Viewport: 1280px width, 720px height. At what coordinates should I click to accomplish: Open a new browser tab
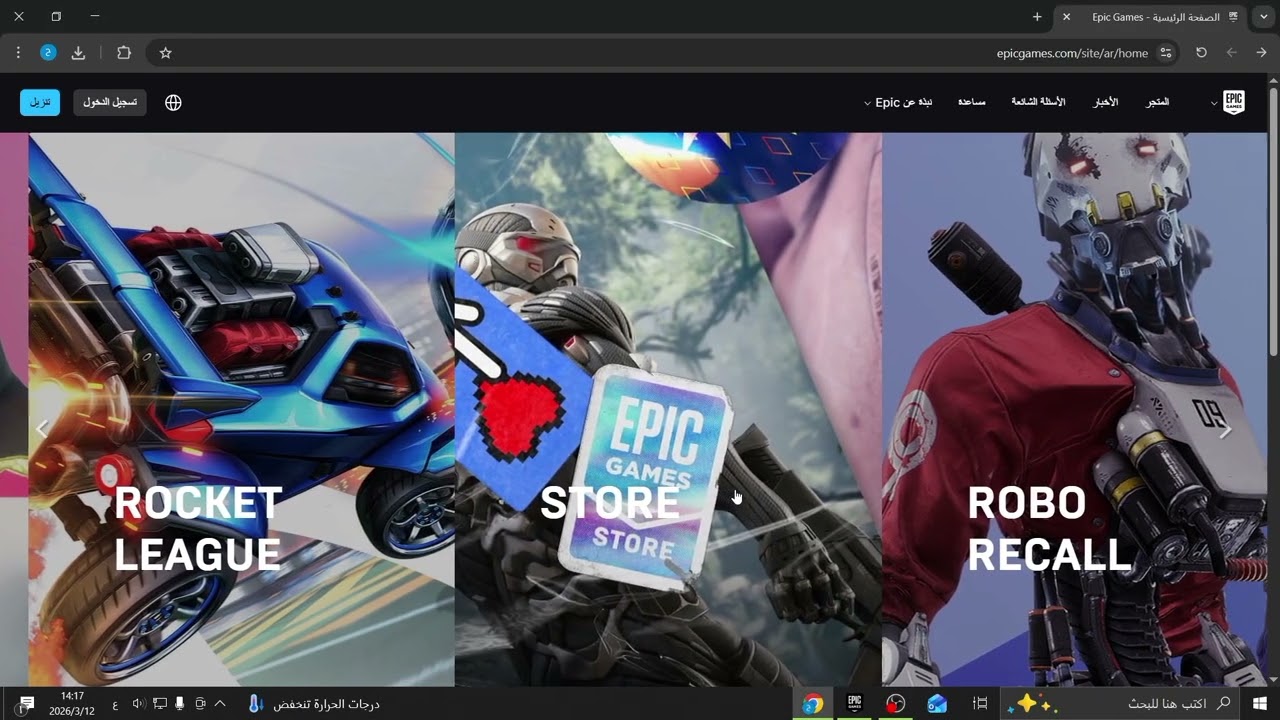pyautogui.click(x=1037, y=17)
